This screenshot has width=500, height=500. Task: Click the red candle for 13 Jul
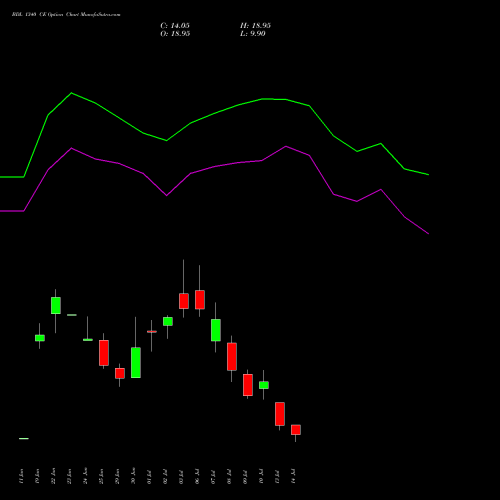pyautogui.click(x=280, y=414)
